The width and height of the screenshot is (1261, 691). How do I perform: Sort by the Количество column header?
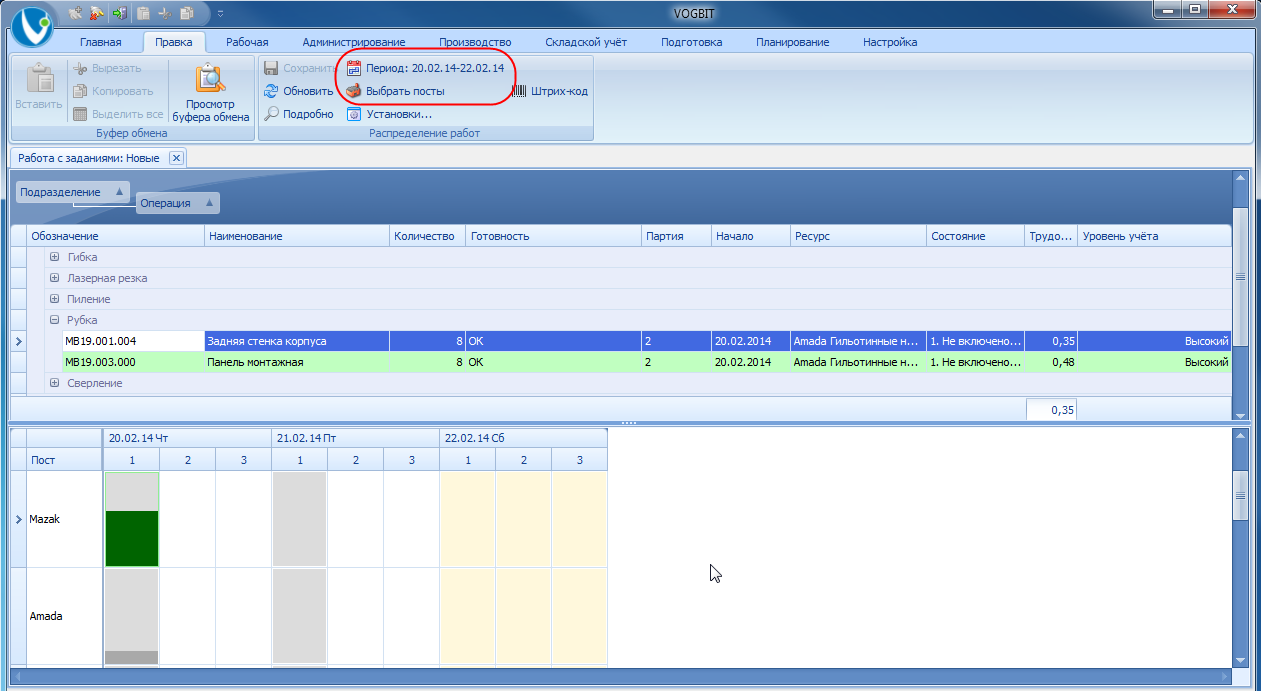[428, 236]
